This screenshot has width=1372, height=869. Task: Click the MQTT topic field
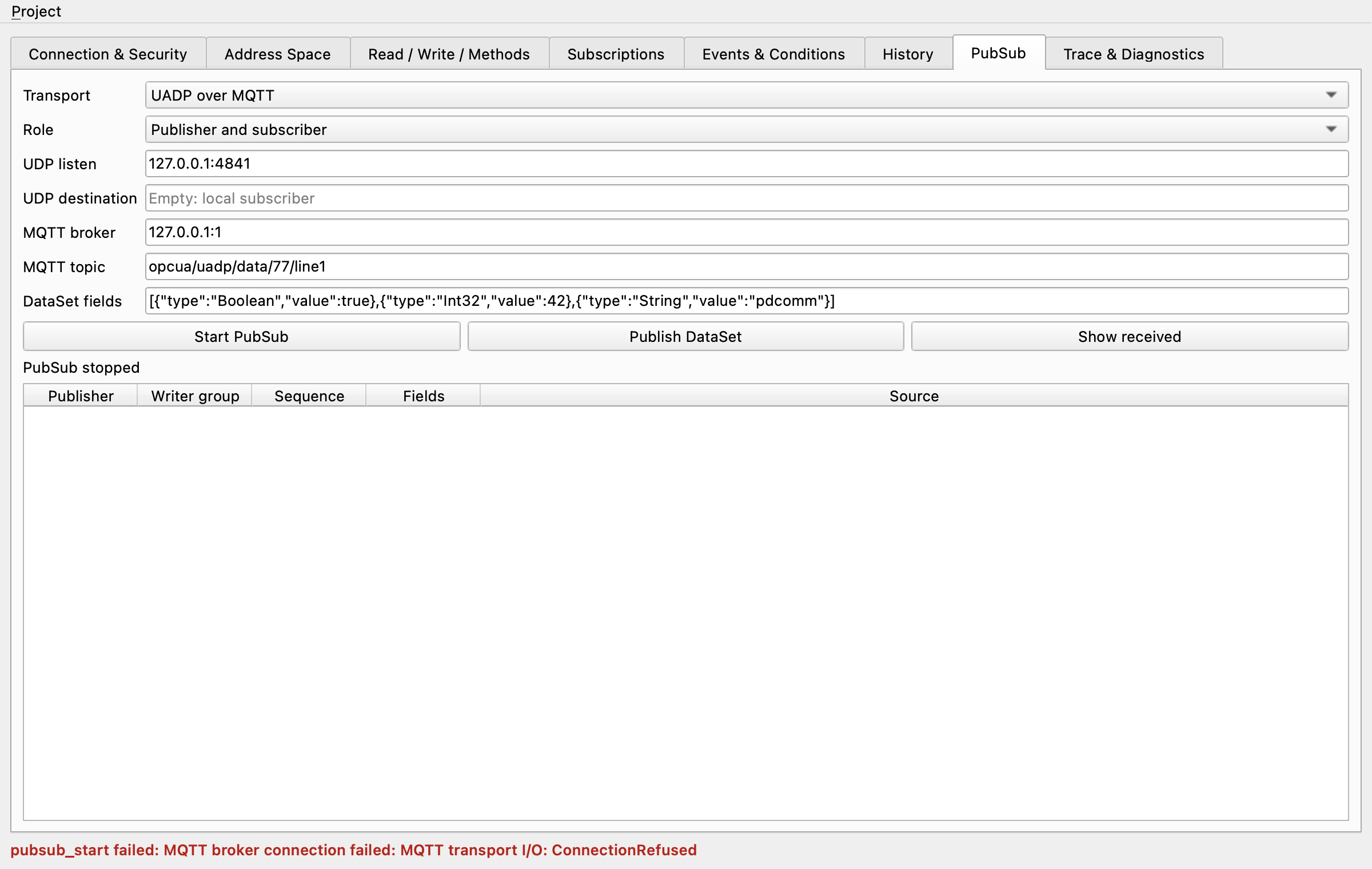747,267
